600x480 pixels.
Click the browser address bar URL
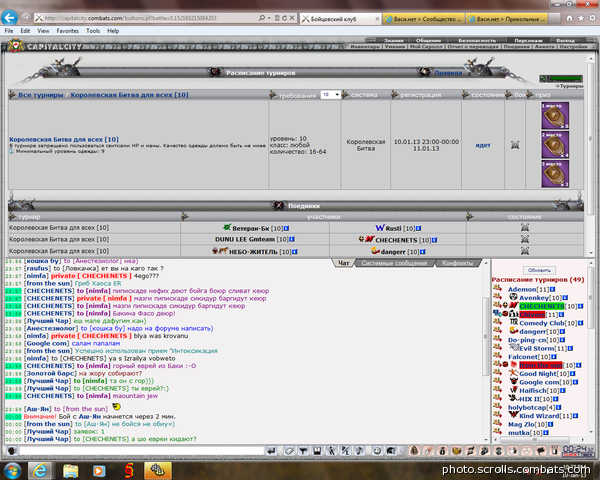(x=130, y=18)
